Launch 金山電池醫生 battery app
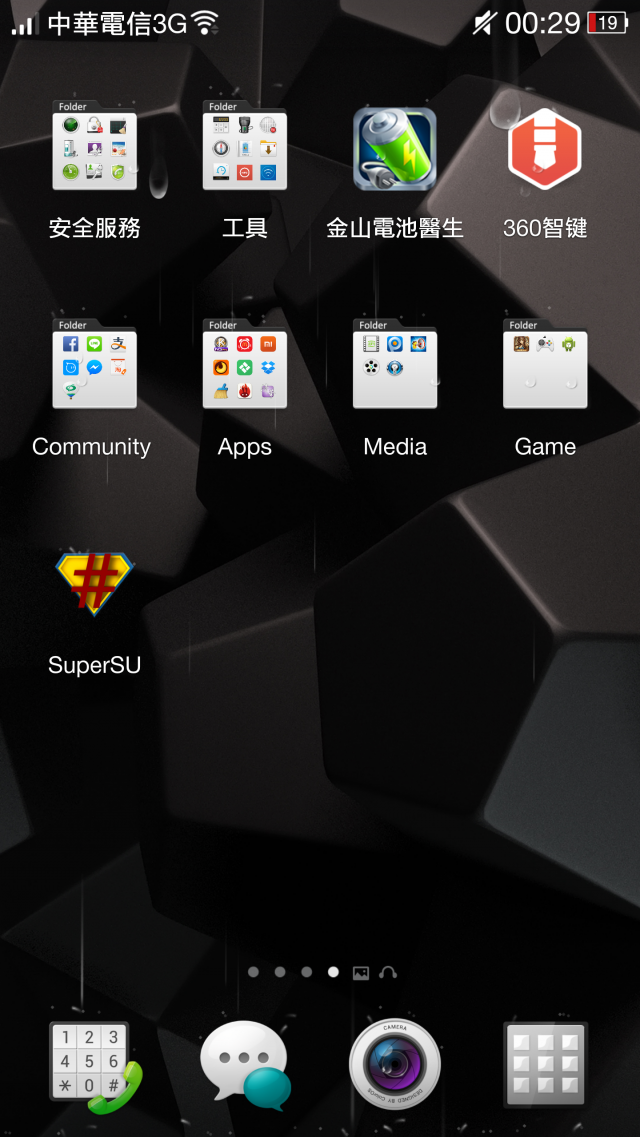 [x=395, y=149]
